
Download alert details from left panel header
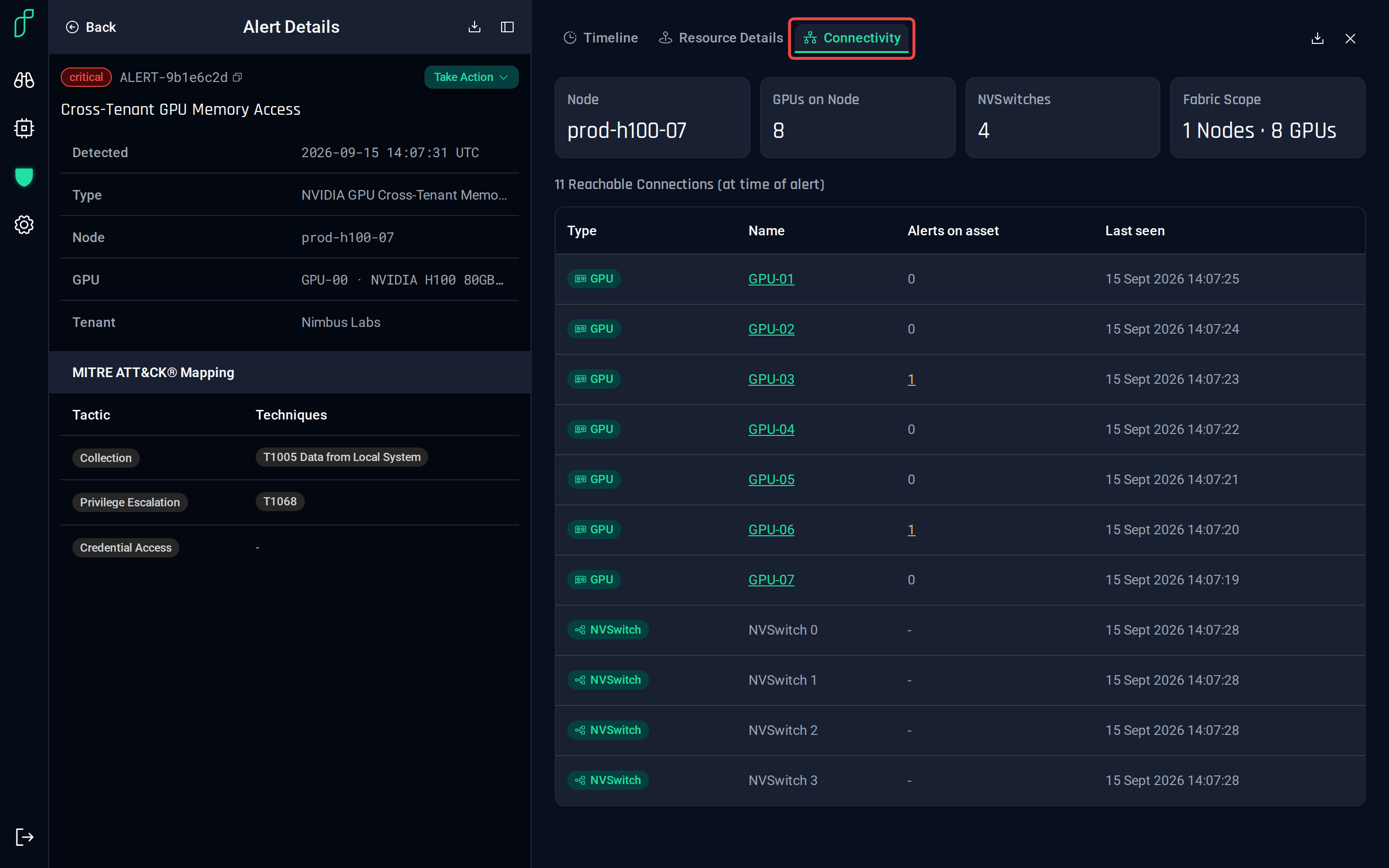point(474,27)
